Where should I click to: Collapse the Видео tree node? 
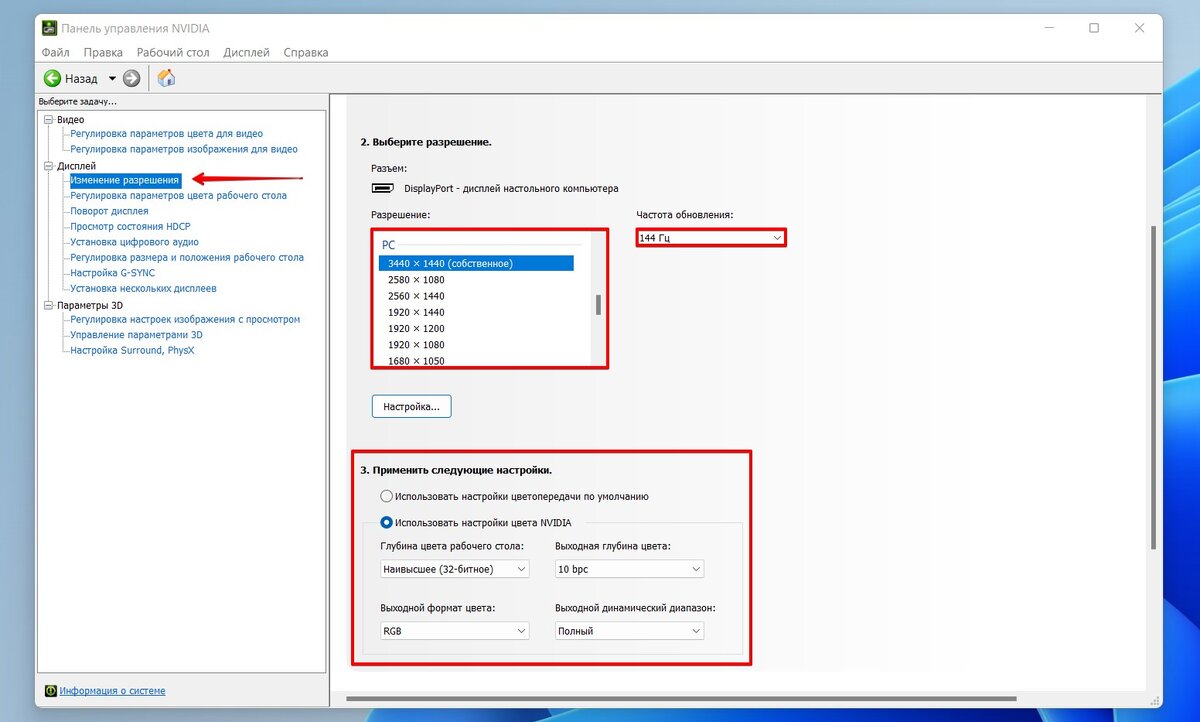(x=48, y=120)
